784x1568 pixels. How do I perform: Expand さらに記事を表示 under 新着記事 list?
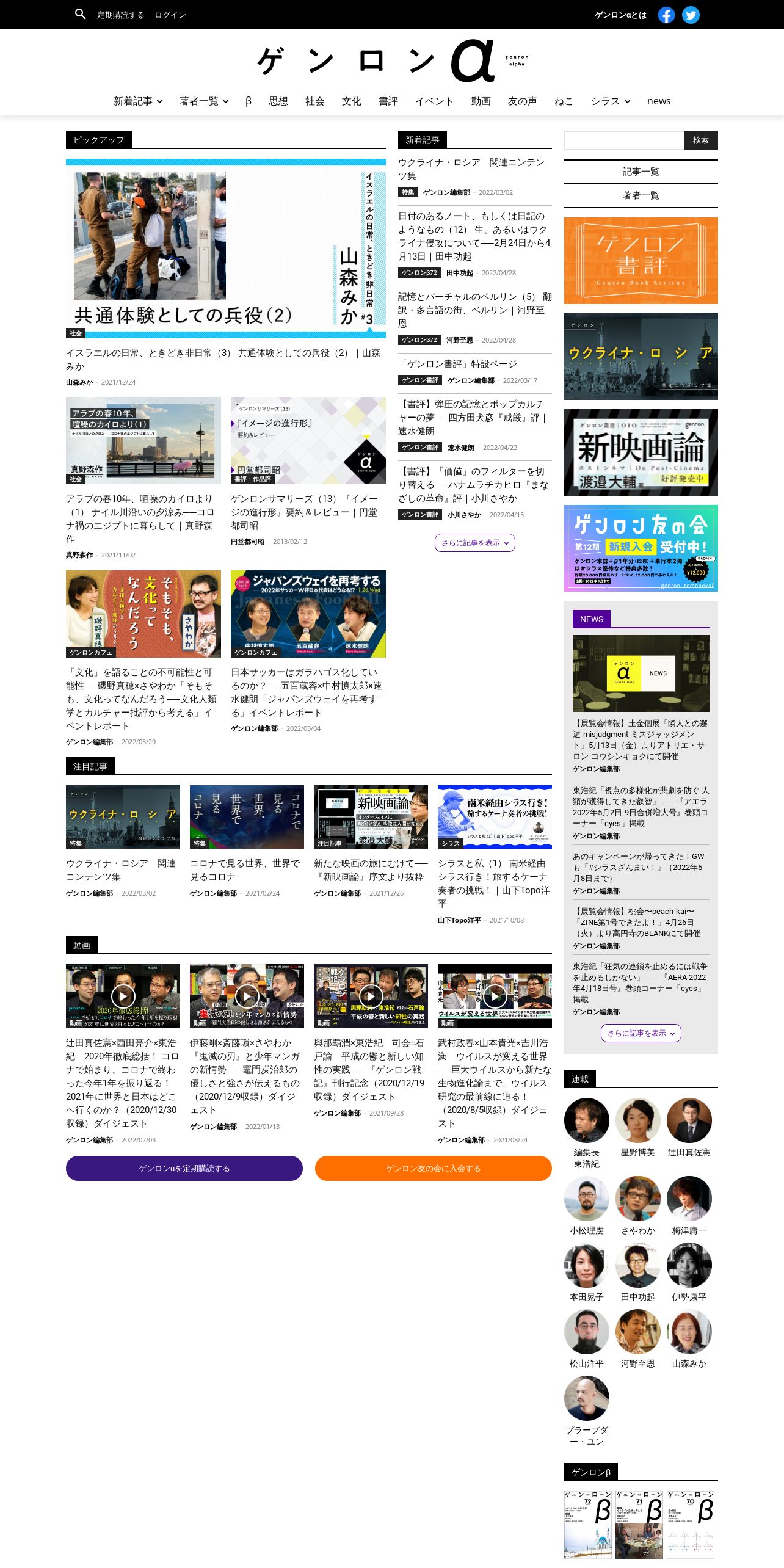(x=475, y=543)
